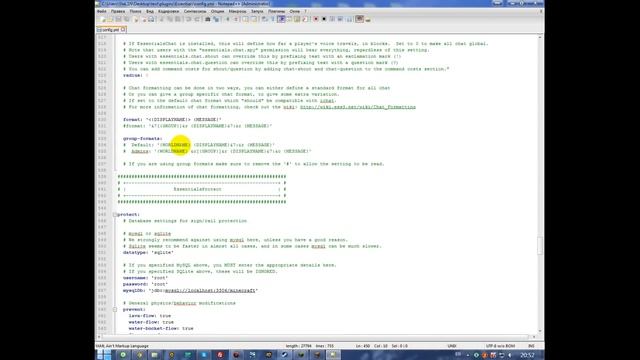Image resolution: width=640 pixels, height=360 pixels.
Task: Click horizontal scrollbar right arrow
Action: [x=534, y=337]
